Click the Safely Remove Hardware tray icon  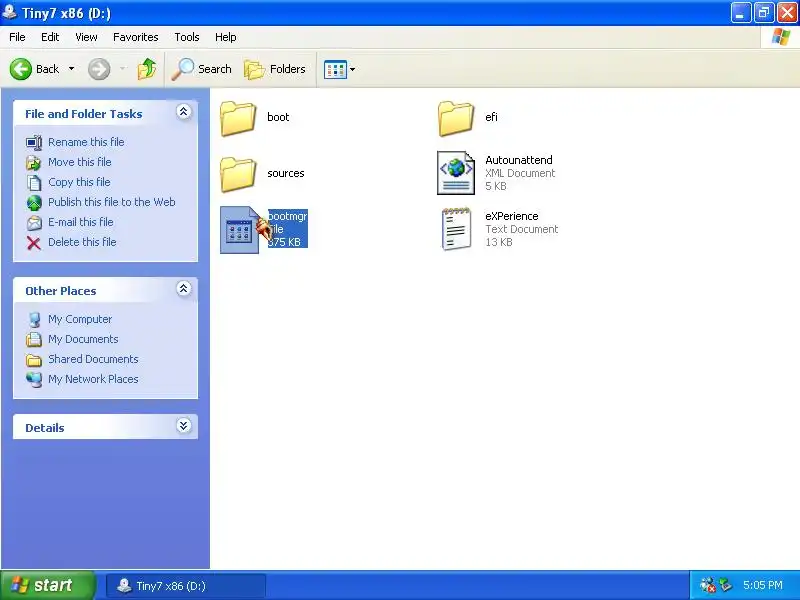tap(726, 585)
